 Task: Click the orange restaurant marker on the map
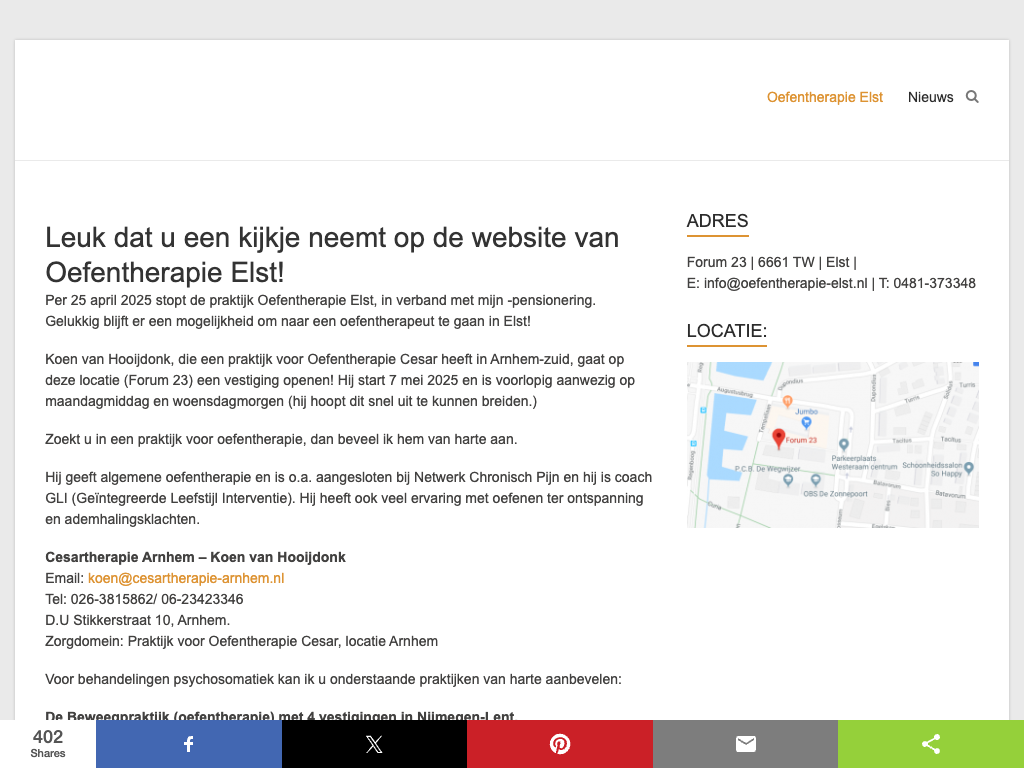click(x=787, y=402)
